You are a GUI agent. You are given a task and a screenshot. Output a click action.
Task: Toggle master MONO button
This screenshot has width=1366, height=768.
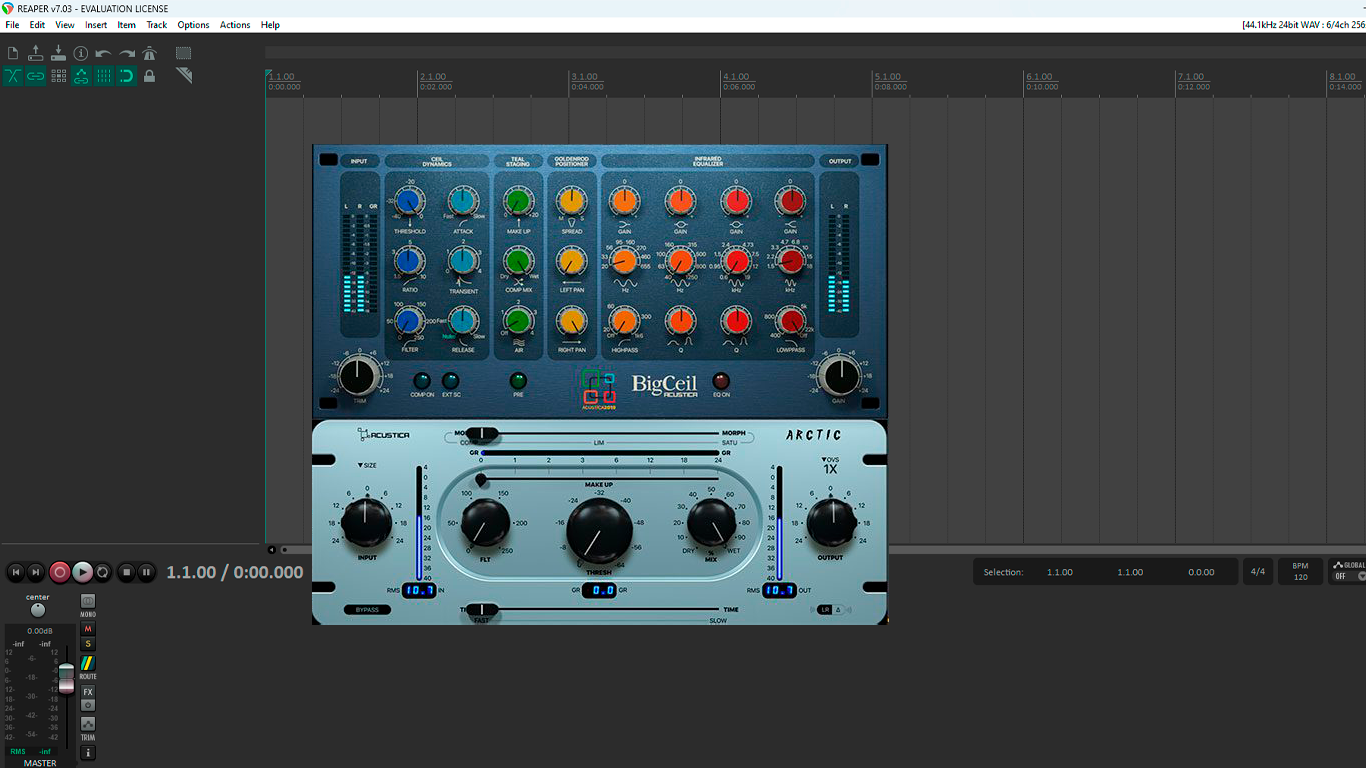tap(88, 602)
